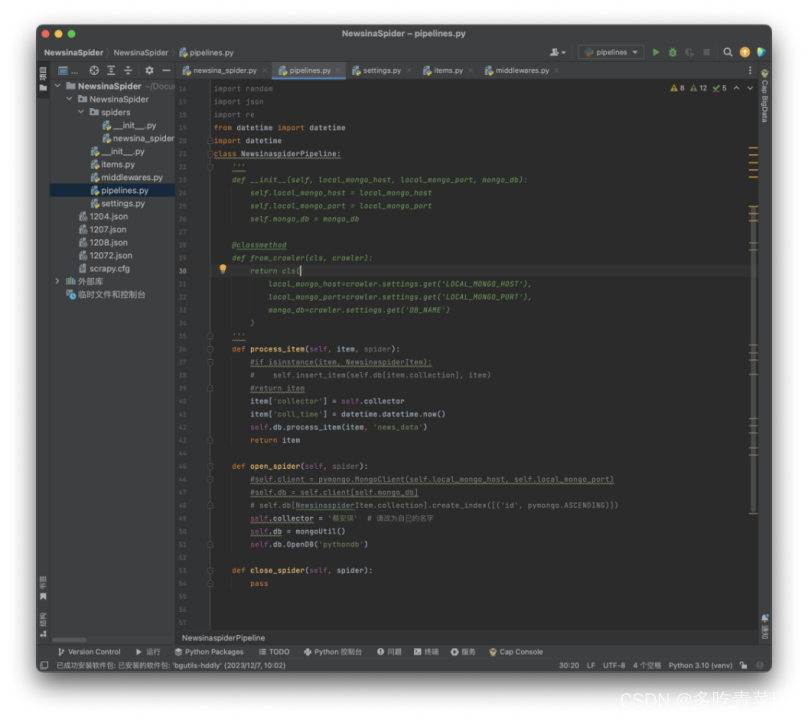Toggle tool window bars icon in status bar
This screenshot has width=808, height=720.
(44, 665)
